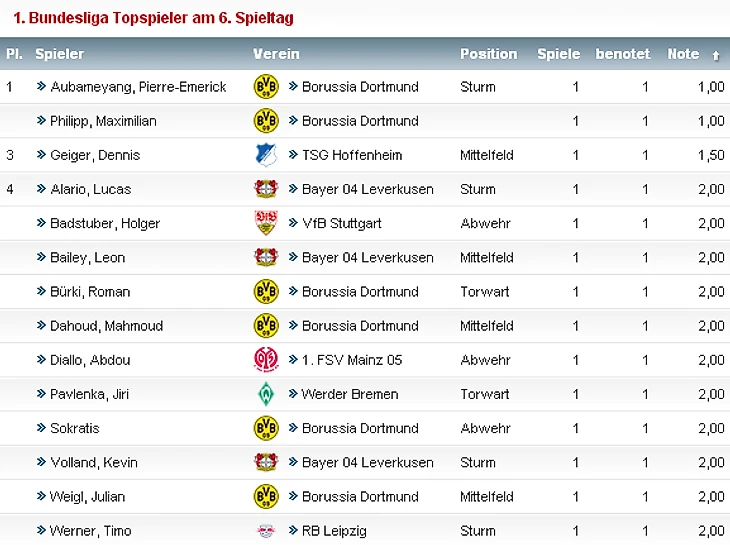The height and width of the screenshot is (545, 730).
Task: Click the VfB Stuttgart crest next to Badstuber
Action: pos(266,223)
